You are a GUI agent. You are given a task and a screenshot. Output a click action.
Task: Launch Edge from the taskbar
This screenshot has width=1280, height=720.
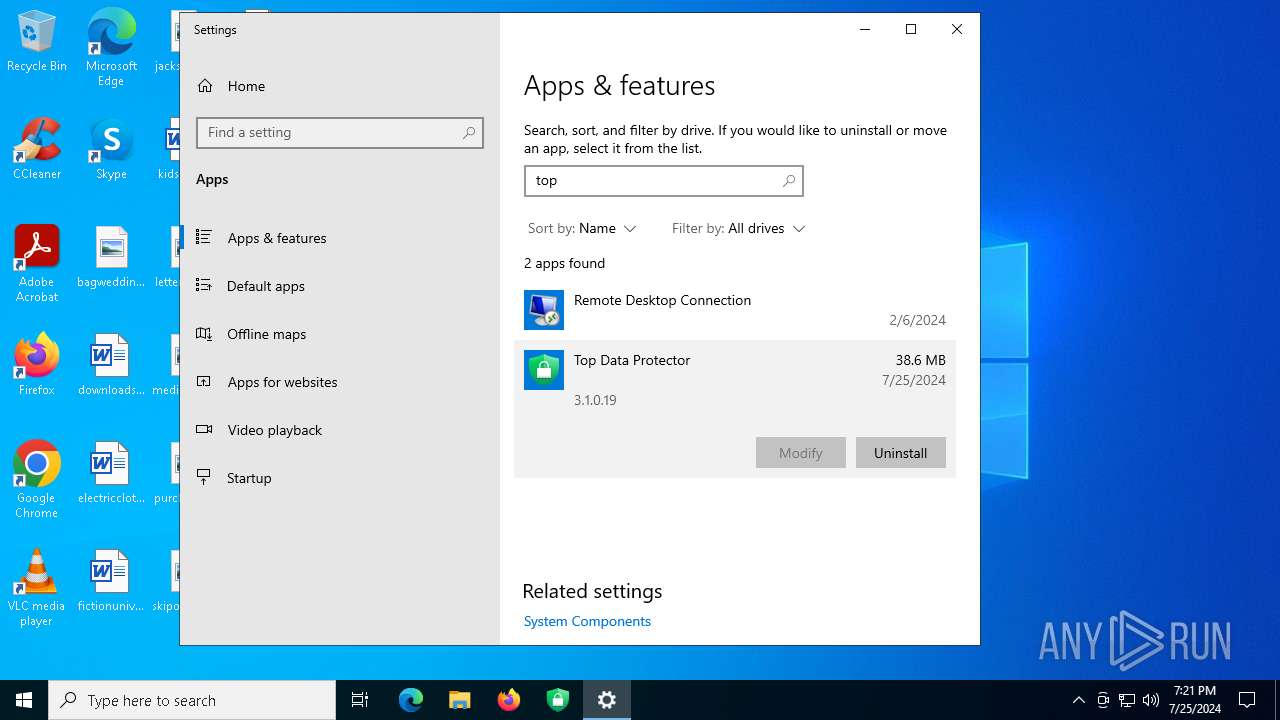411,700
